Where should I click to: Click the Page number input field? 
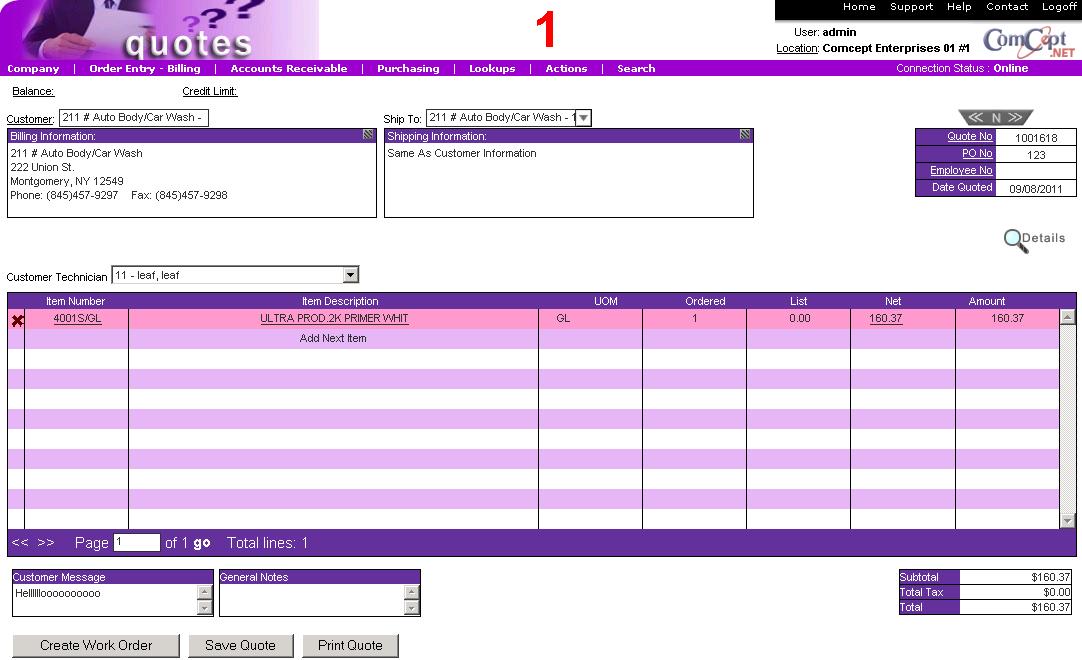137,543
